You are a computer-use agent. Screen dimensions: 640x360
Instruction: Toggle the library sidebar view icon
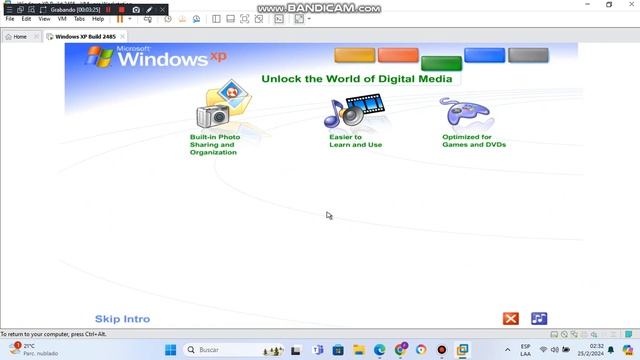point(216,19)
